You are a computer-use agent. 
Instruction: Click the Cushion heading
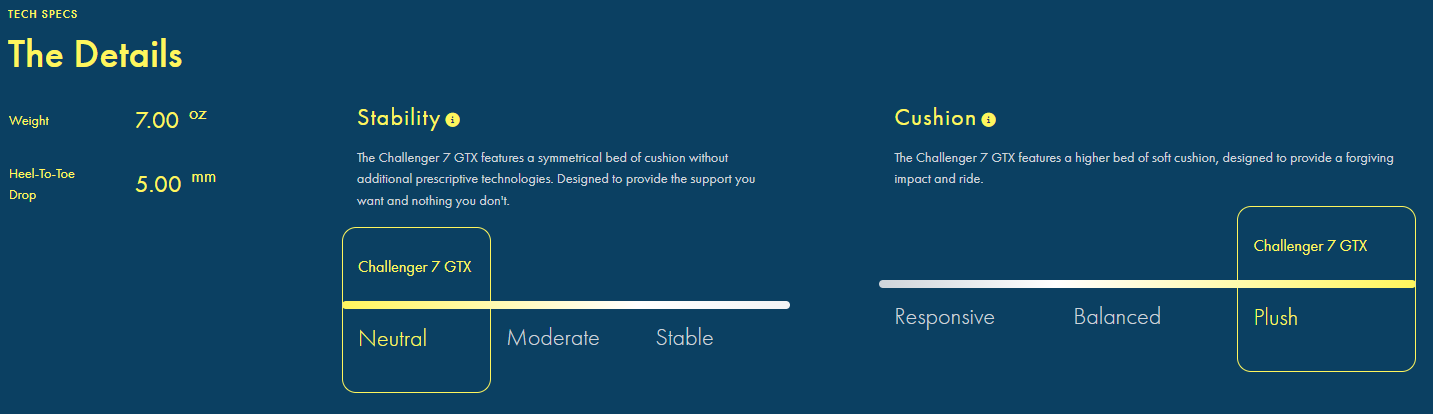tap(935, 118)
